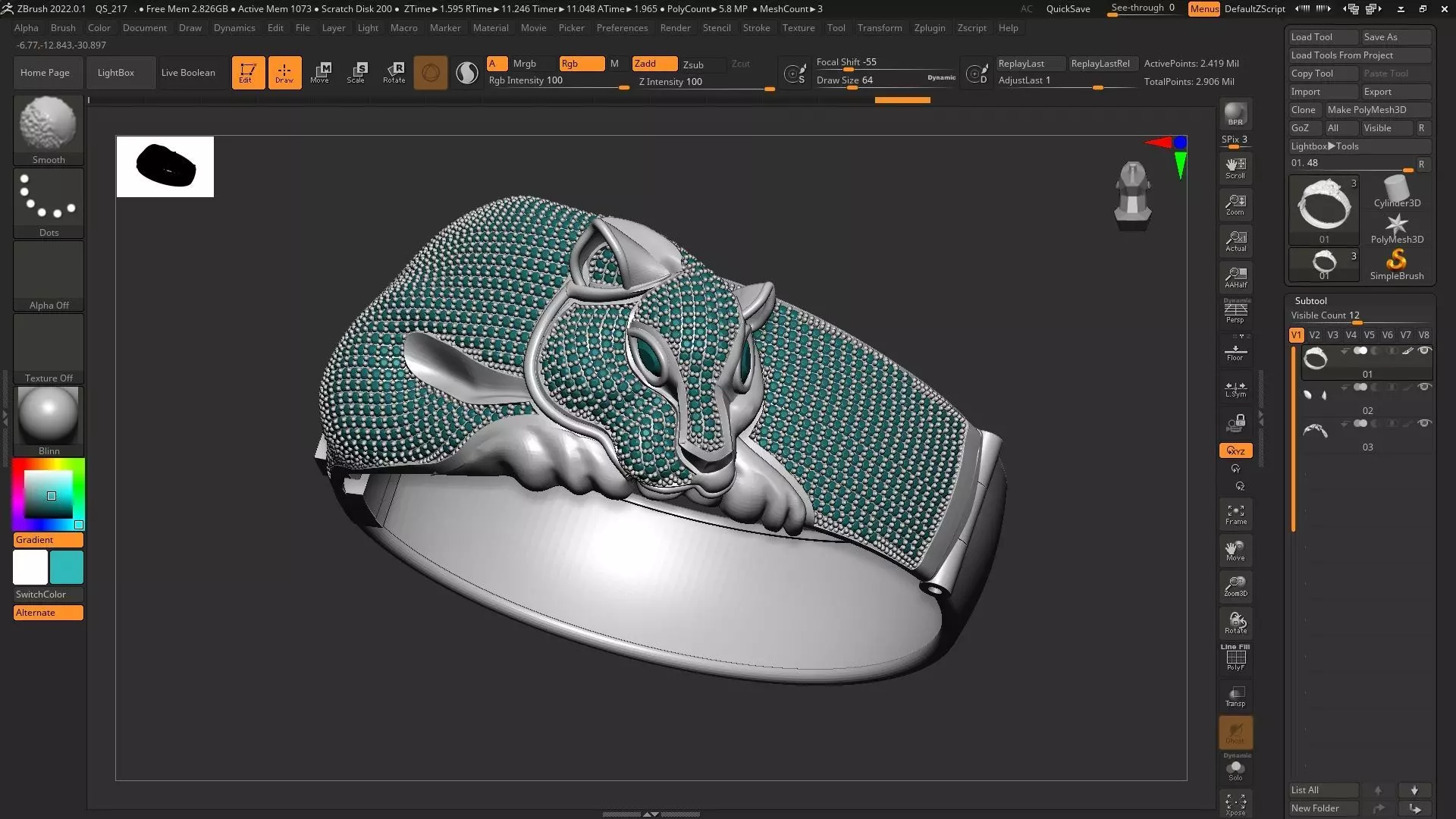
Task: Click the Zoom canvas icon
Action: coord(1235,205)
